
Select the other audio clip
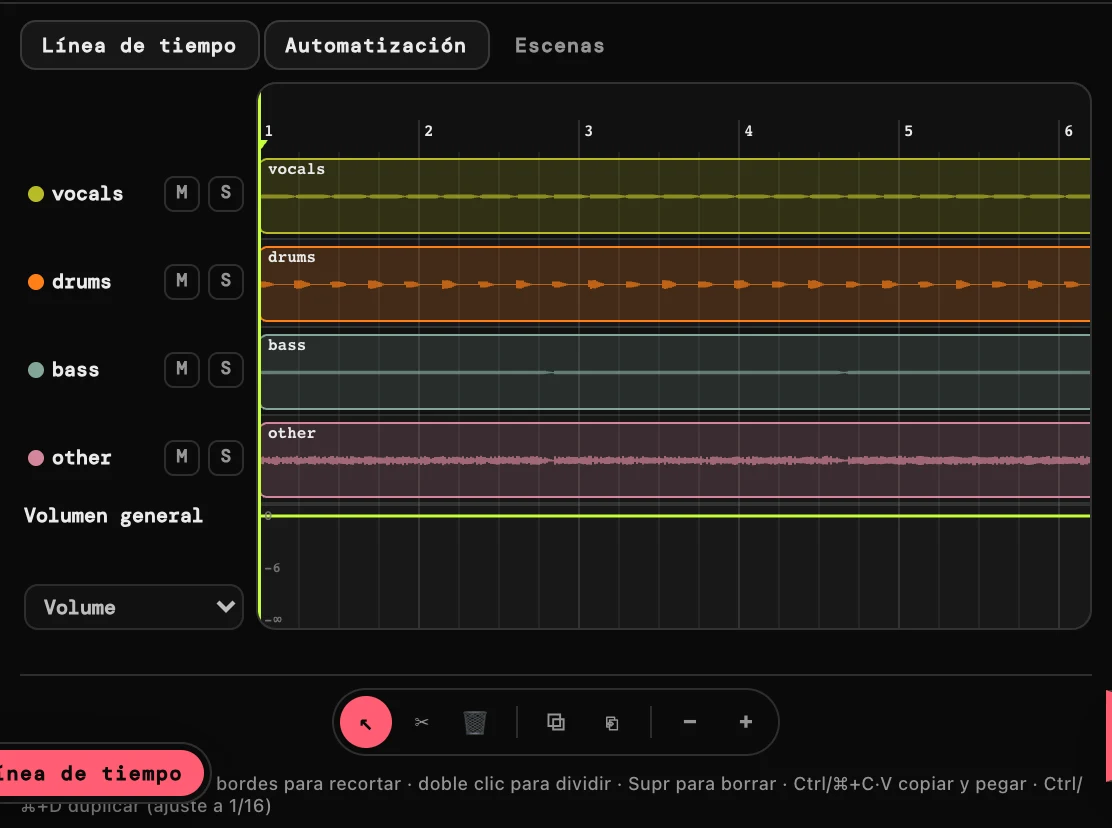675,460
